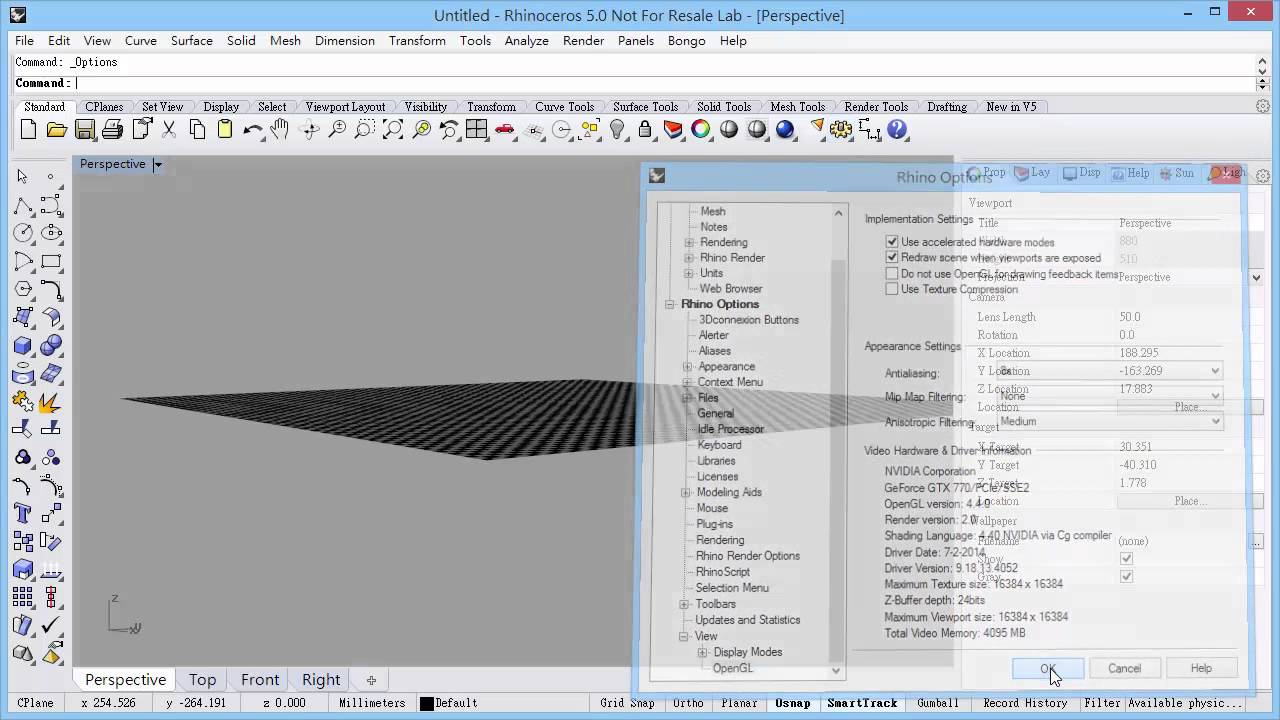Select the Zoom Window tool
The image size is (1280, 720).
(365, 129)
